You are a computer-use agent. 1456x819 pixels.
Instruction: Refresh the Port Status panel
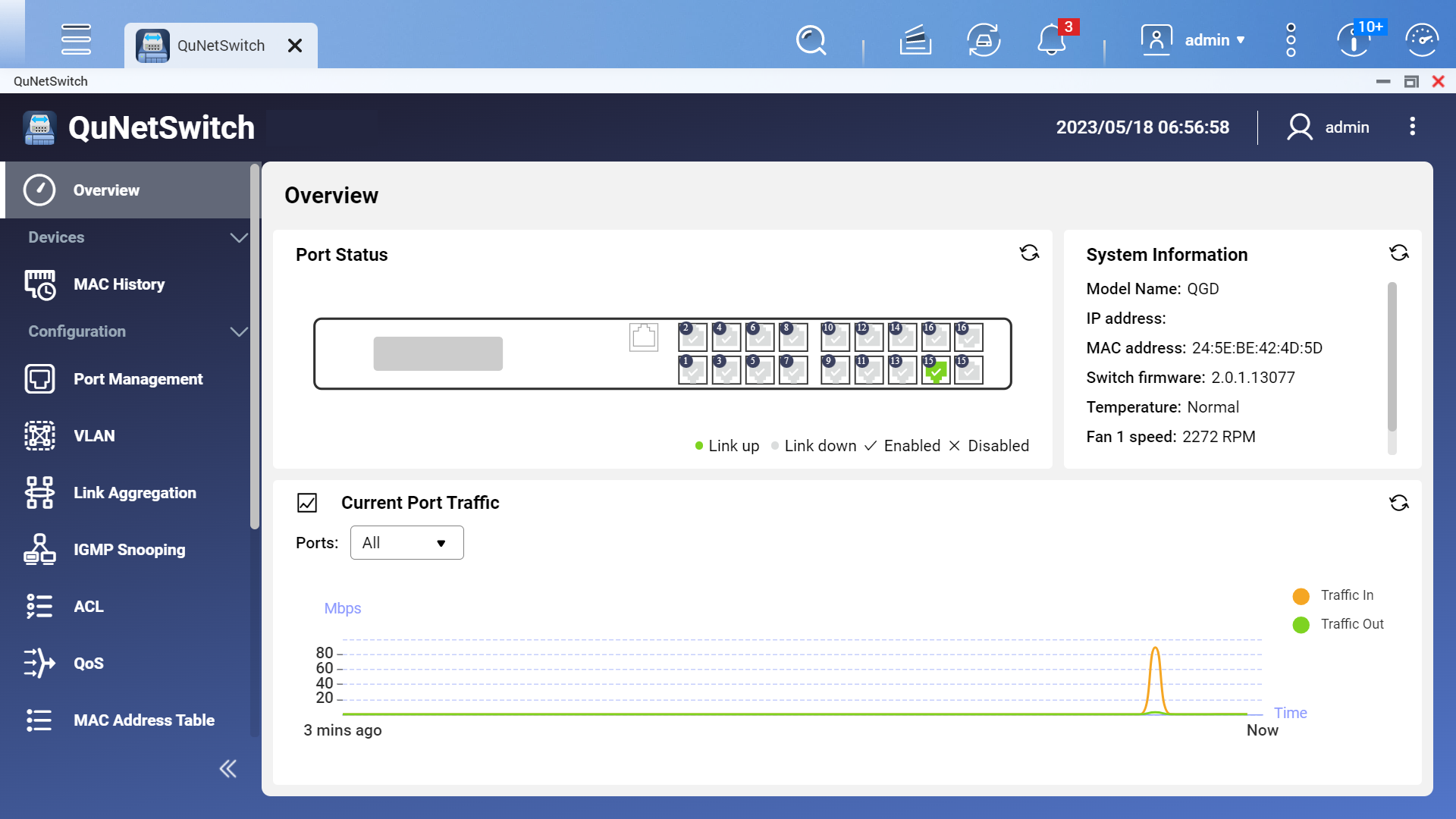click(1029, 253)
